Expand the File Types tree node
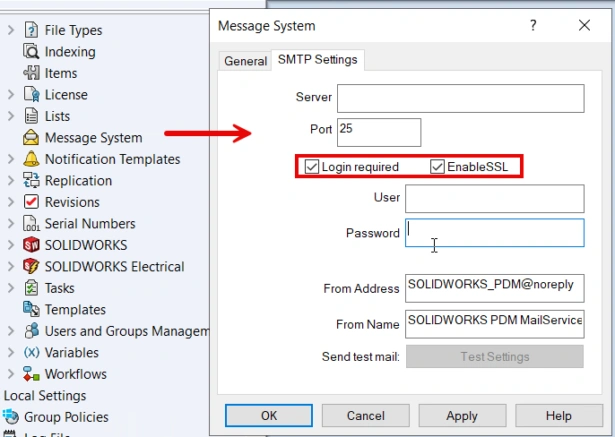615x437 pixels. coord(11,31)
